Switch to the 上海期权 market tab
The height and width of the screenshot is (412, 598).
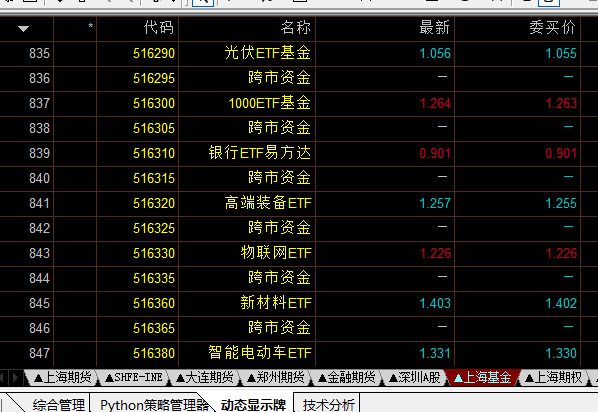pos(554,378)
